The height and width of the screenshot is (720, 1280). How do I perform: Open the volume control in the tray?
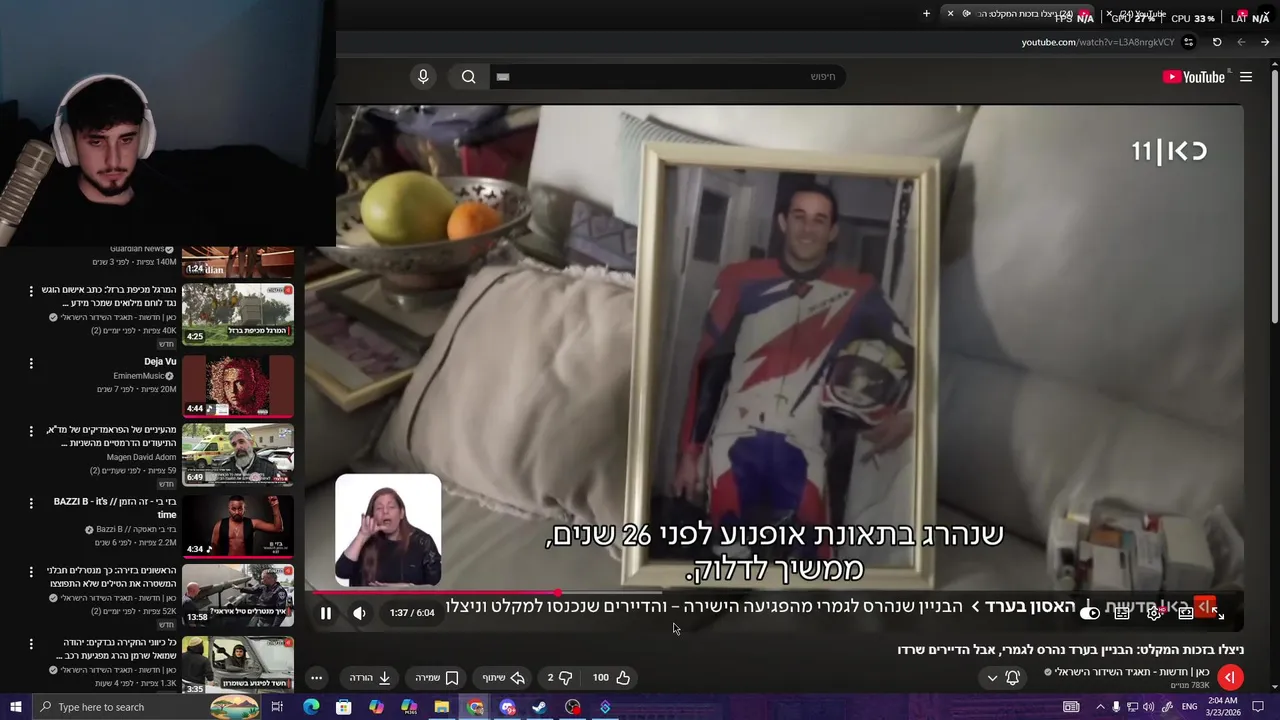tap(1148, 707)
